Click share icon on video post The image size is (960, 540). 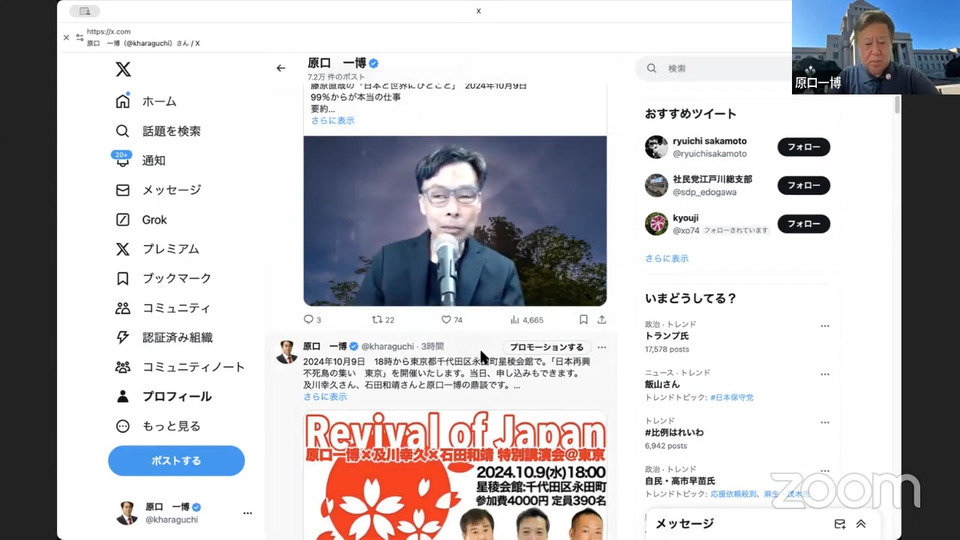602,320
